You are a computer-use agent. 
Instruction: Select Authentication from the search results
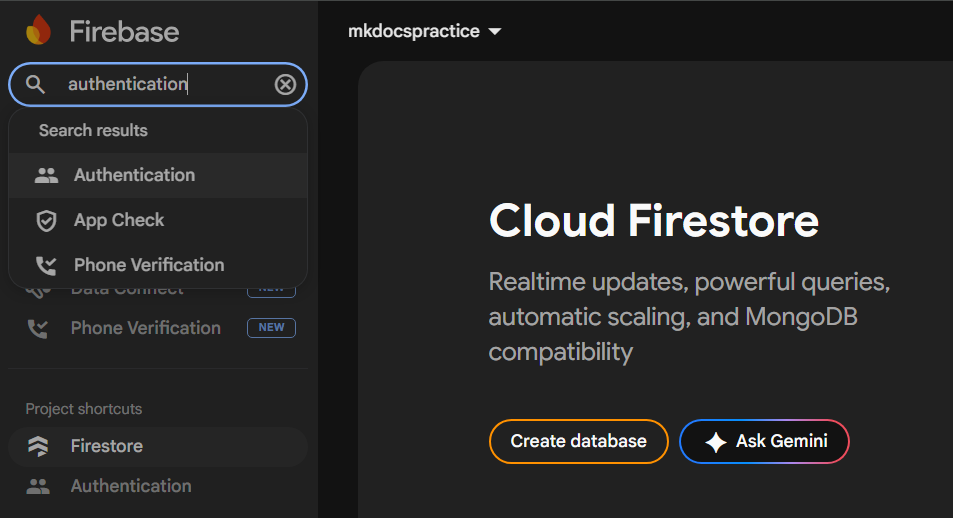click(134, 176)
